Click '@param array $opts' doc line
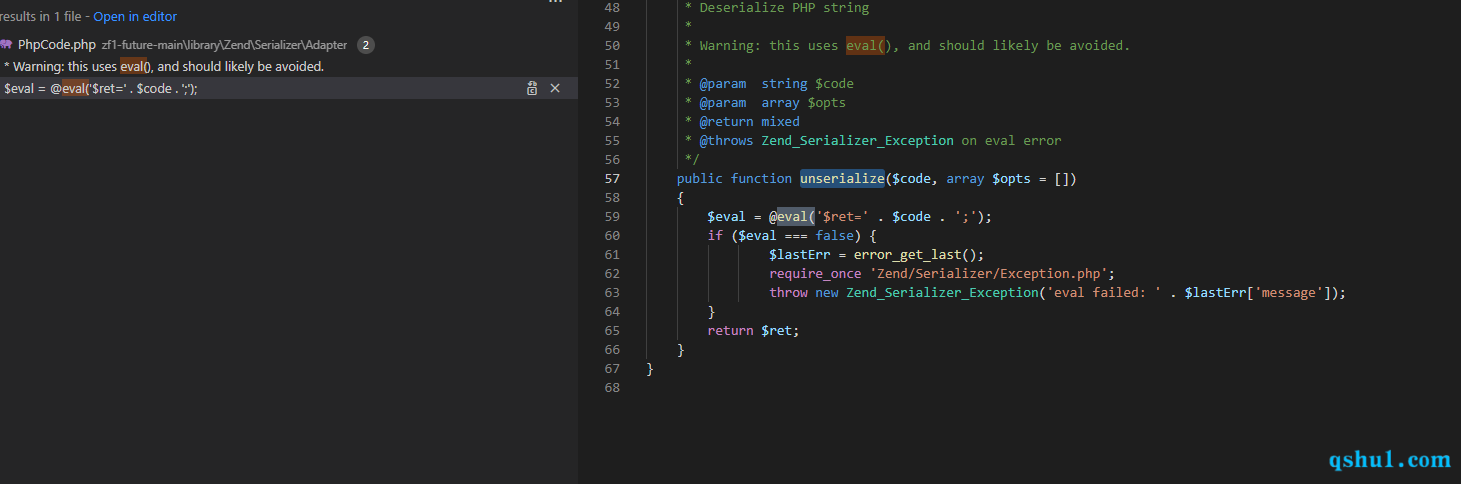1461x484 pixels. tap(772, 103)
